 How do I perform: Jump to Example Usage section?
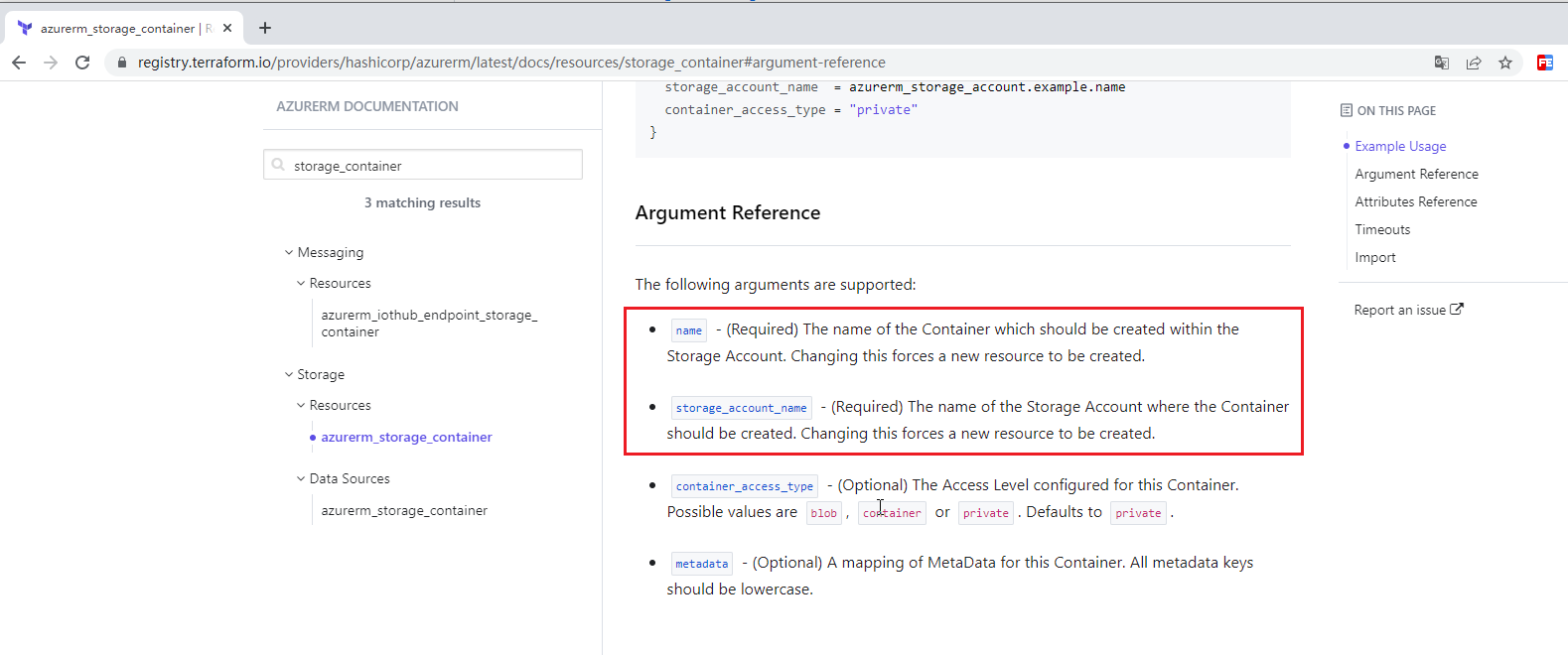point(1400,146)
